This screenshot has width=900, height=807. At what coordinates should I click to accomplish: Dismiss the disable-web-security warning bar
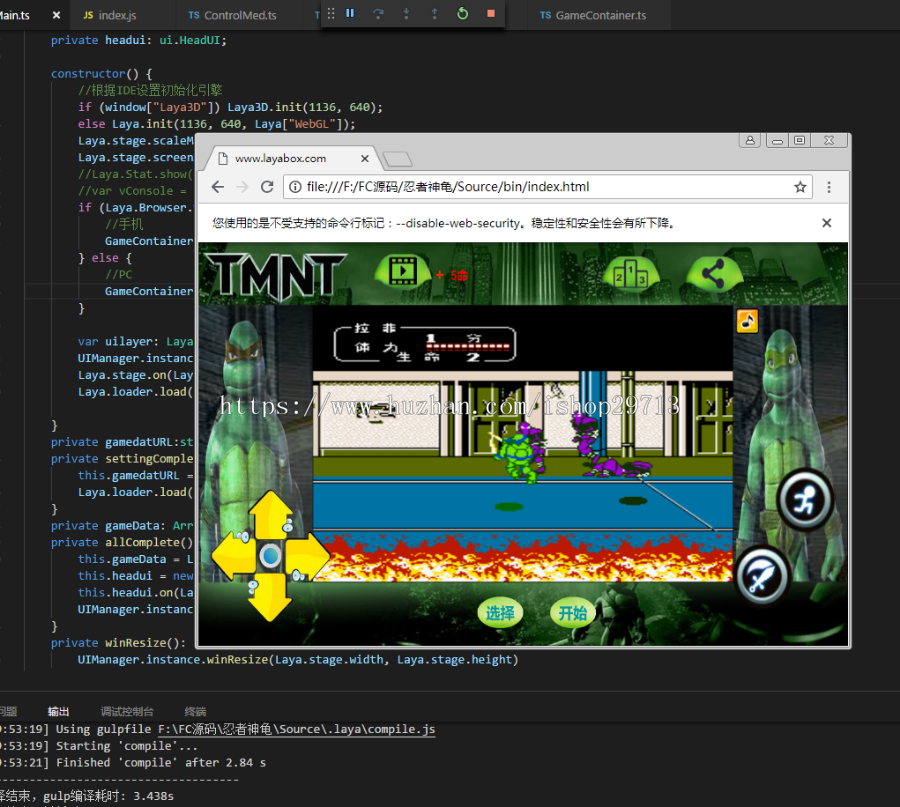tap(827, 223)
